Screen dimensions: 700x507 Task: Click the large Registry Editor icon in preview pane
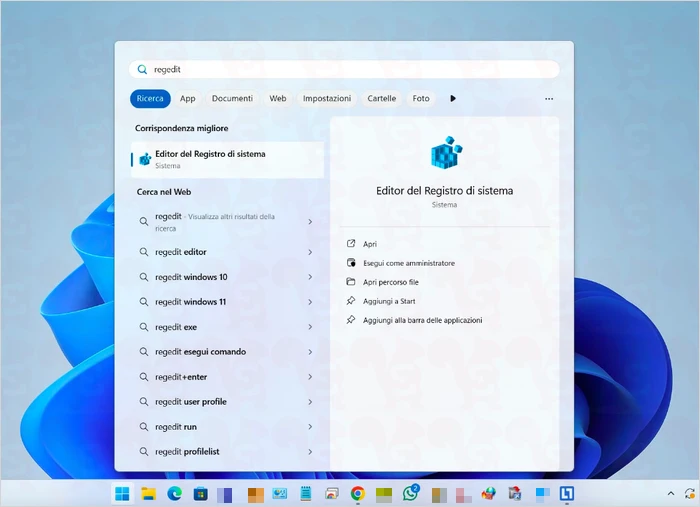[x=444, y=155]
